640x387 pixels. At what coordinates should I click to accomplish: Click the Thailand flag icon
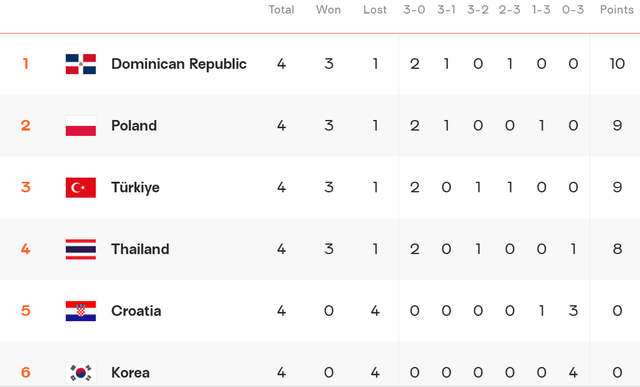coord(81,249)
